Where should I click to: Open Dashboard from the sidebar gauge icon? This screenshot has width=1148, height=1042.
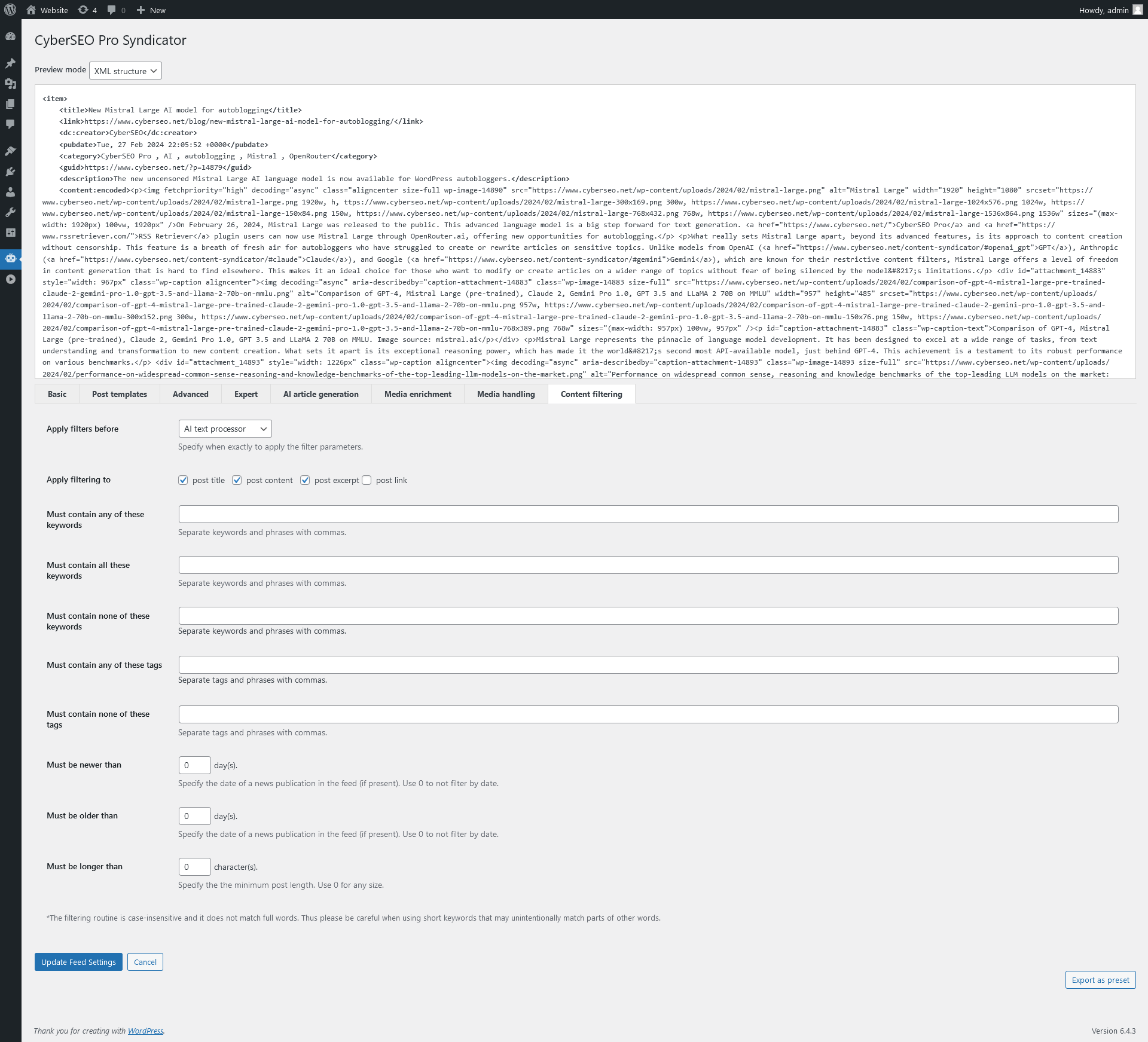10,36
